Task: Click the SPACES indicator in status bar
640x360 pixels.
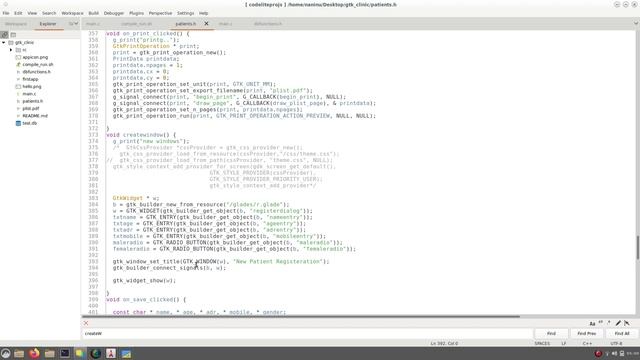Action: pyautogui.click(x=542, y=344)
